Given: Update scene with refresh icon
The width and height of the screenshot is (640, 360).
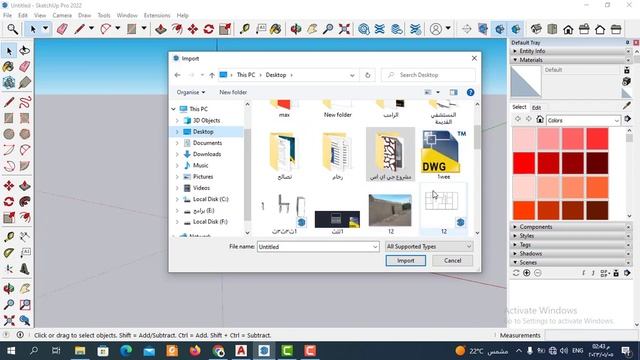Looking at the screenshot, I should coord(516,273).
